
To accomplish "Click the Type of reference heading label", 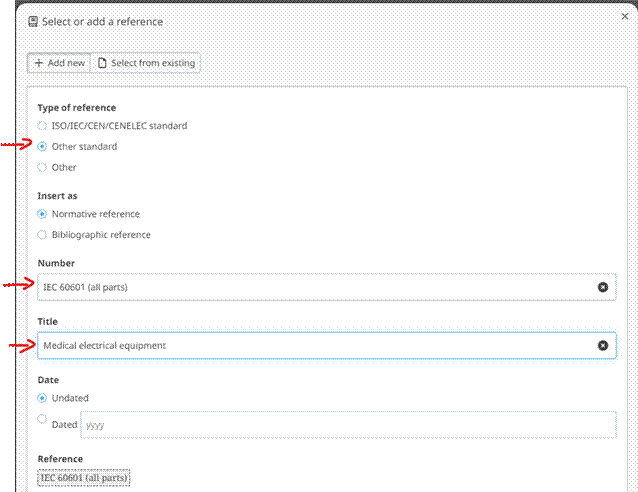I will 77,107.
